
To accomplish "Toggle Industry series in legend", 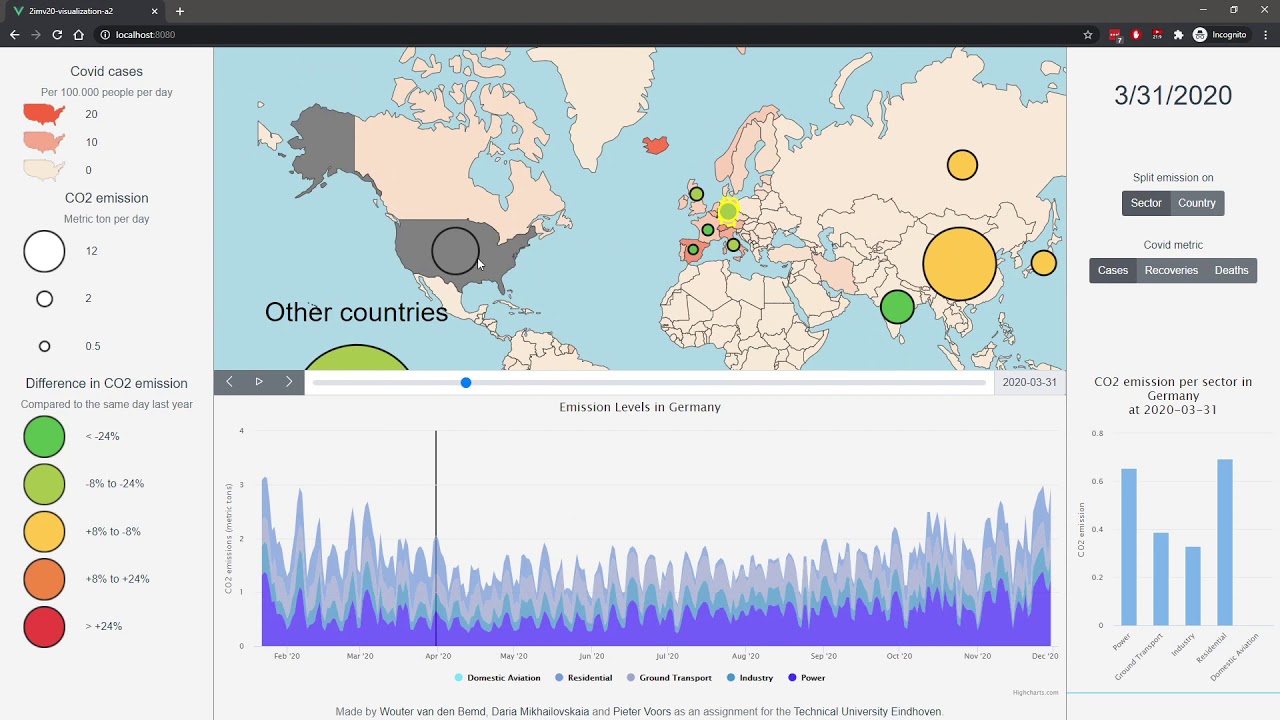I will (x=750, y=678).
